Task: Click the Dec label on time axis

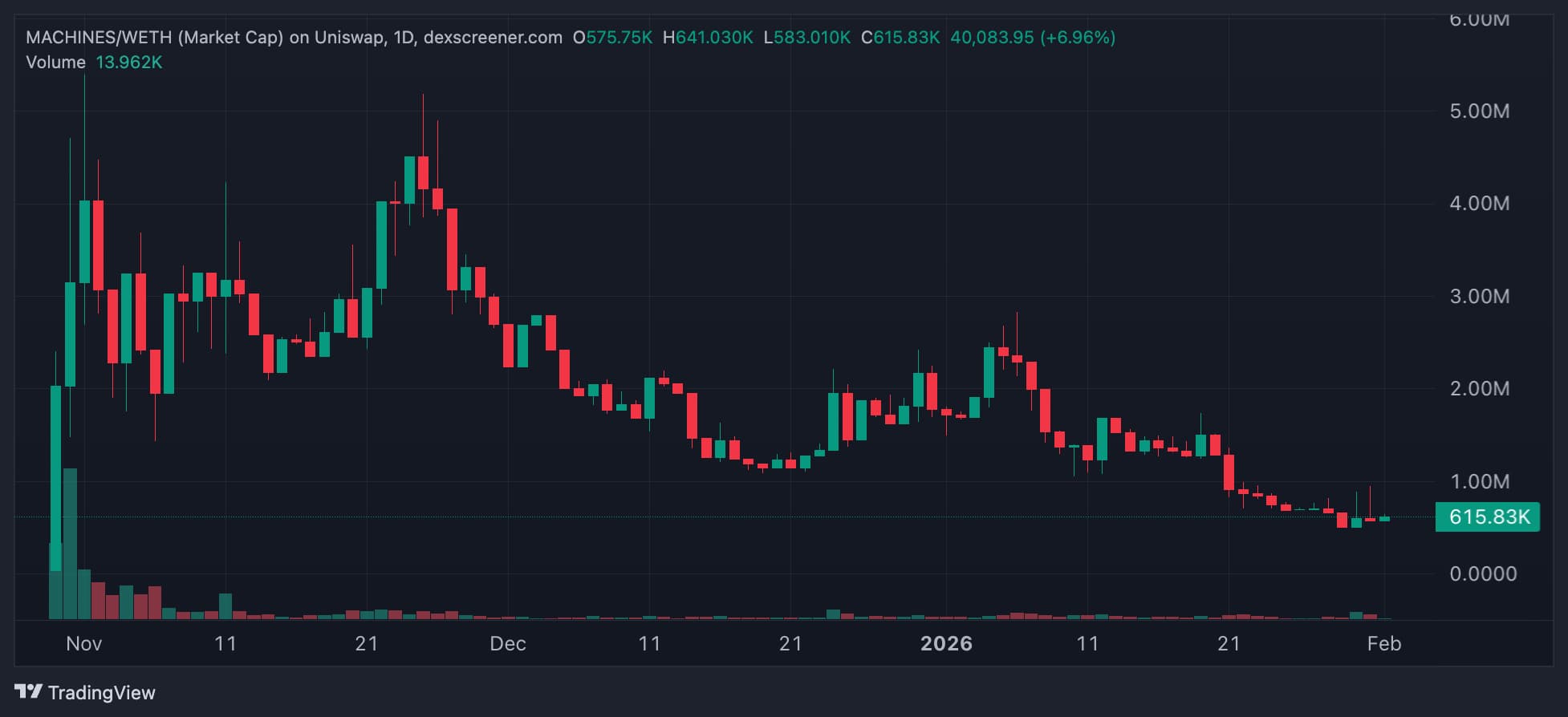Action: pyautogui.click(x=508, y=644)
